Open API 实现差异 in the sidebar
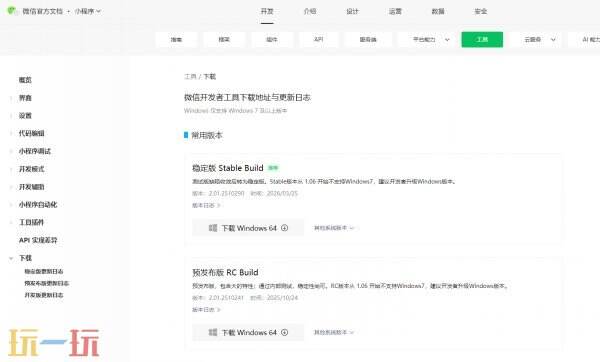The height and width of the screenshot is (362, 600). (x=38, y=240)
